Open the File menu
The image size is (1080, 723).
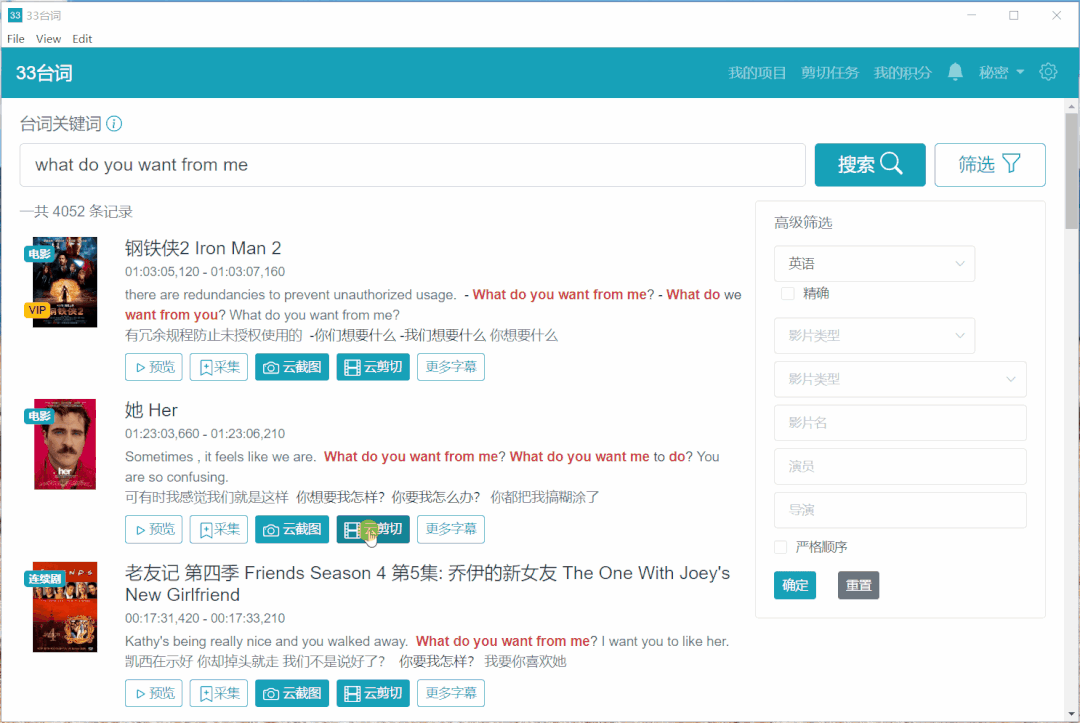pyautogui.click(x=16, y=39)
